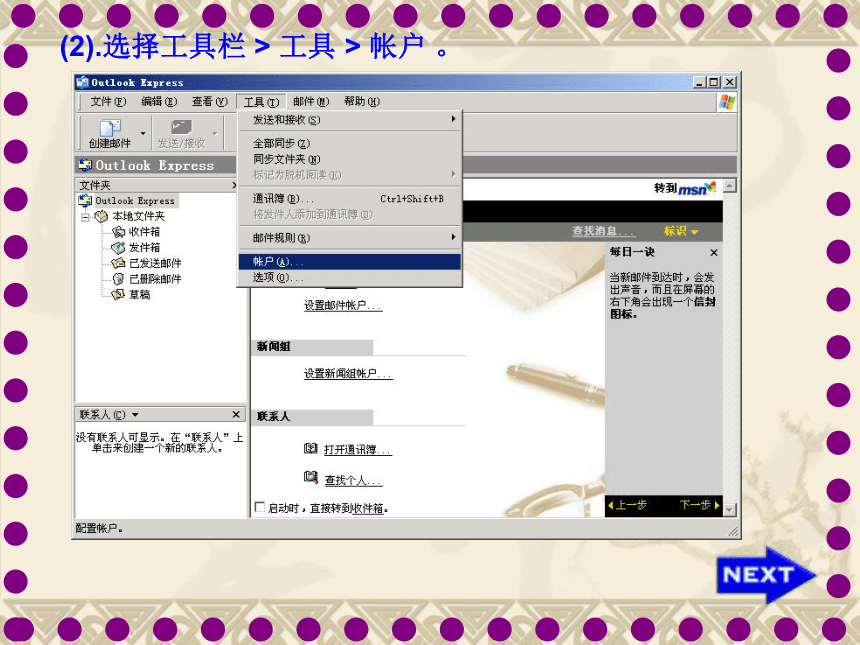
Task: Click the Send/Receive (发送/接收) toolbar icon
Action: click(x=182, y=128)
